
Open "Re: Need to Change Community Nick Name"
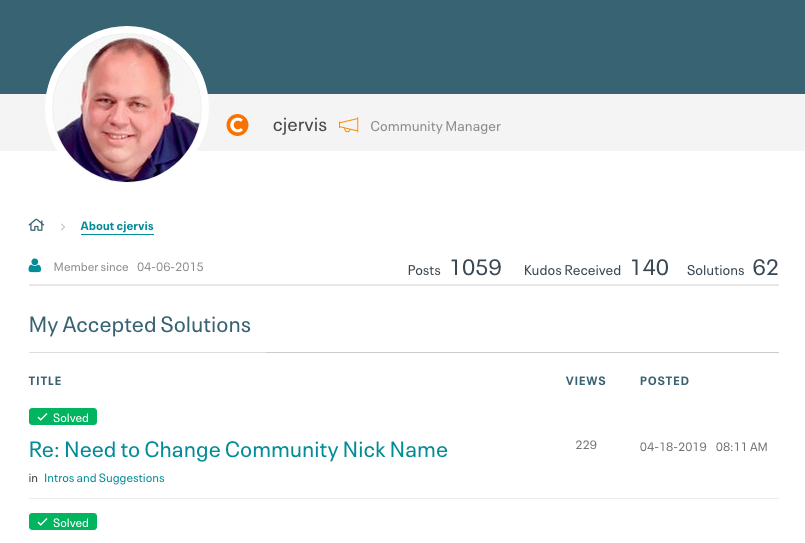tap(238, 449)
